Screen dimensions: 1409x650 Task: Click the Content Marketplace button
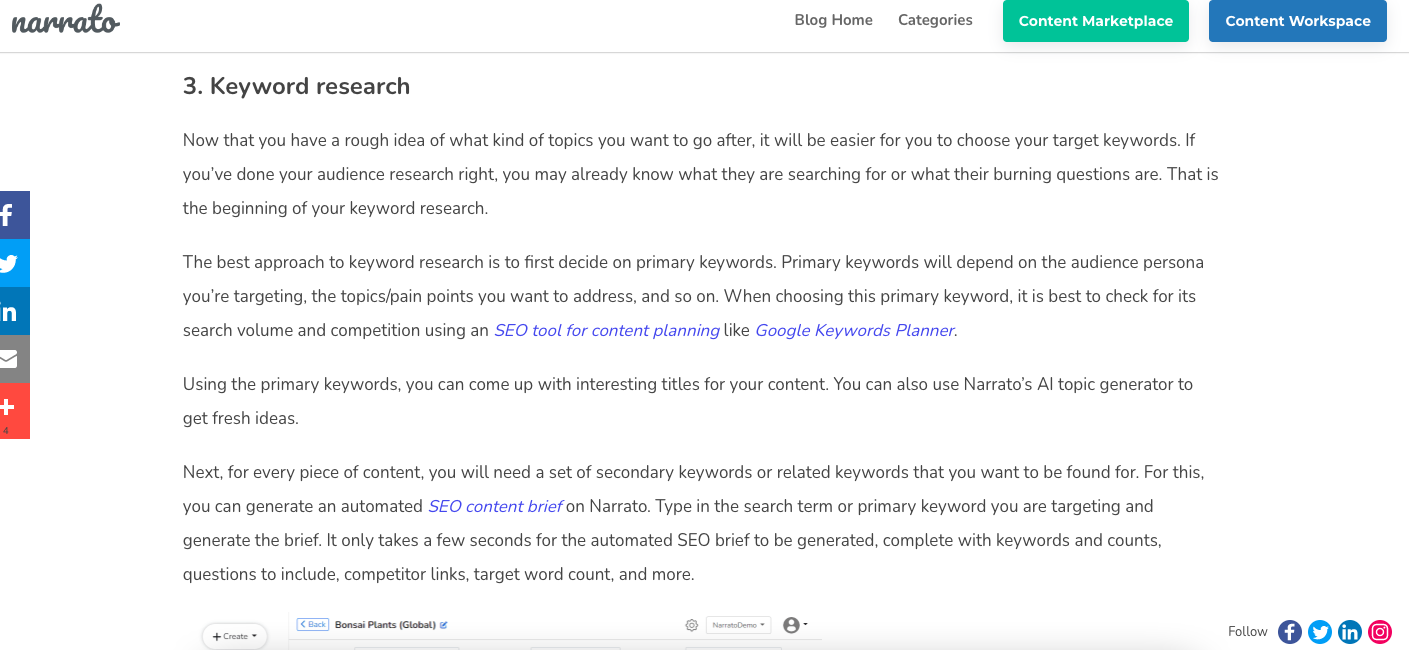[x=1095, y=21]
